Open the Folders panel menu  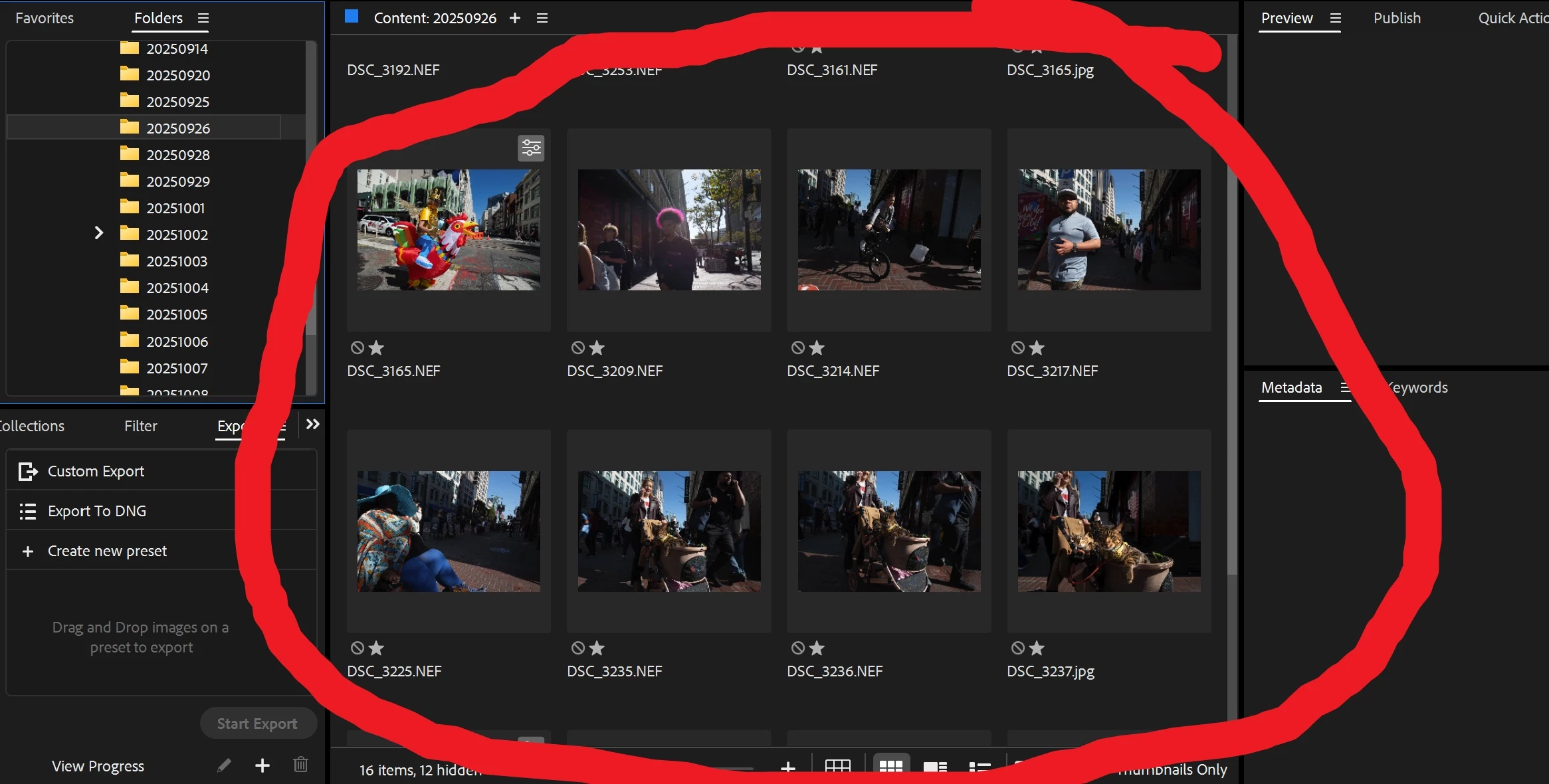[x=203, y=18]
